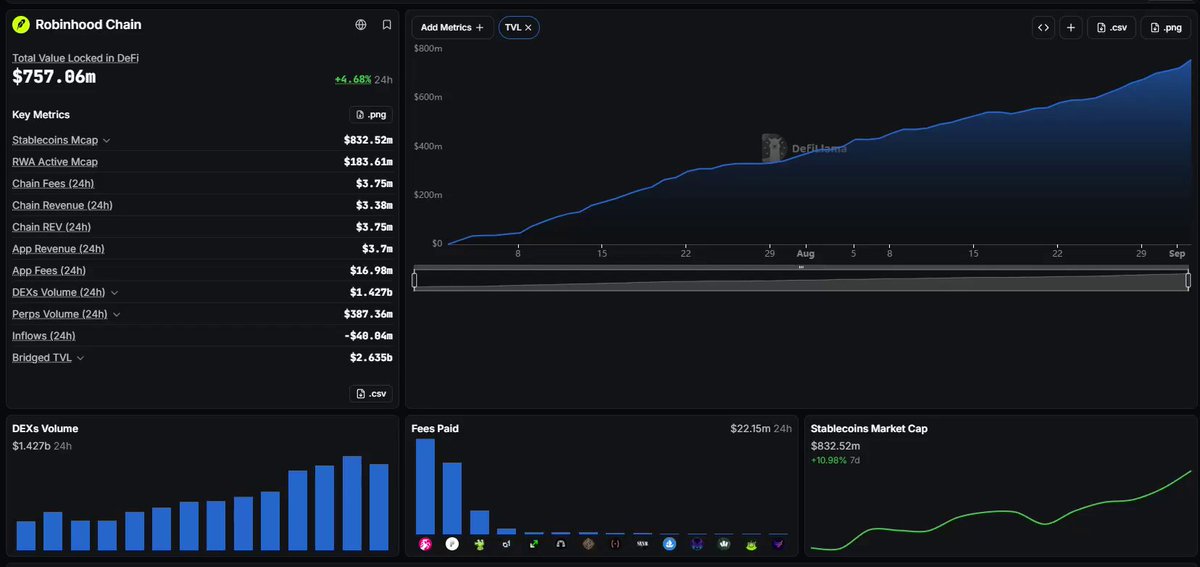Bookmark Robinhood Chain with the bookmark icon
Screen dimensions: 1200x567
[x=387, y=24]
